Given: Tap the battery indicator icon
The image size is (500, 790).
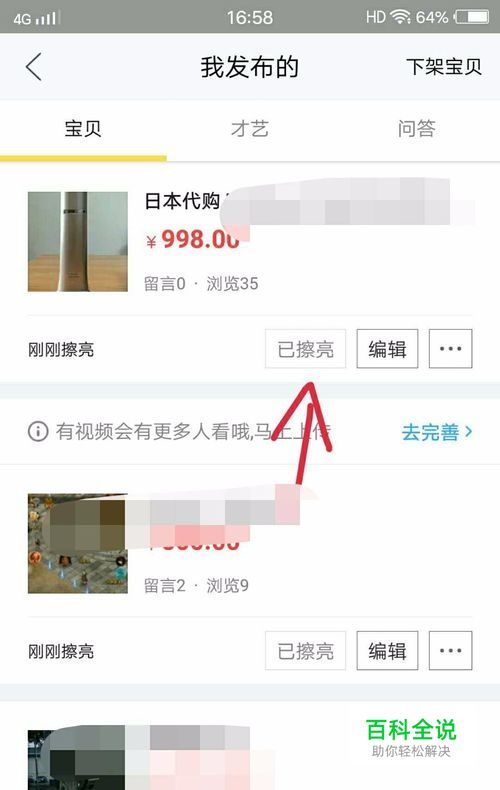Looking at the screenshot, I should pos(472,18).
